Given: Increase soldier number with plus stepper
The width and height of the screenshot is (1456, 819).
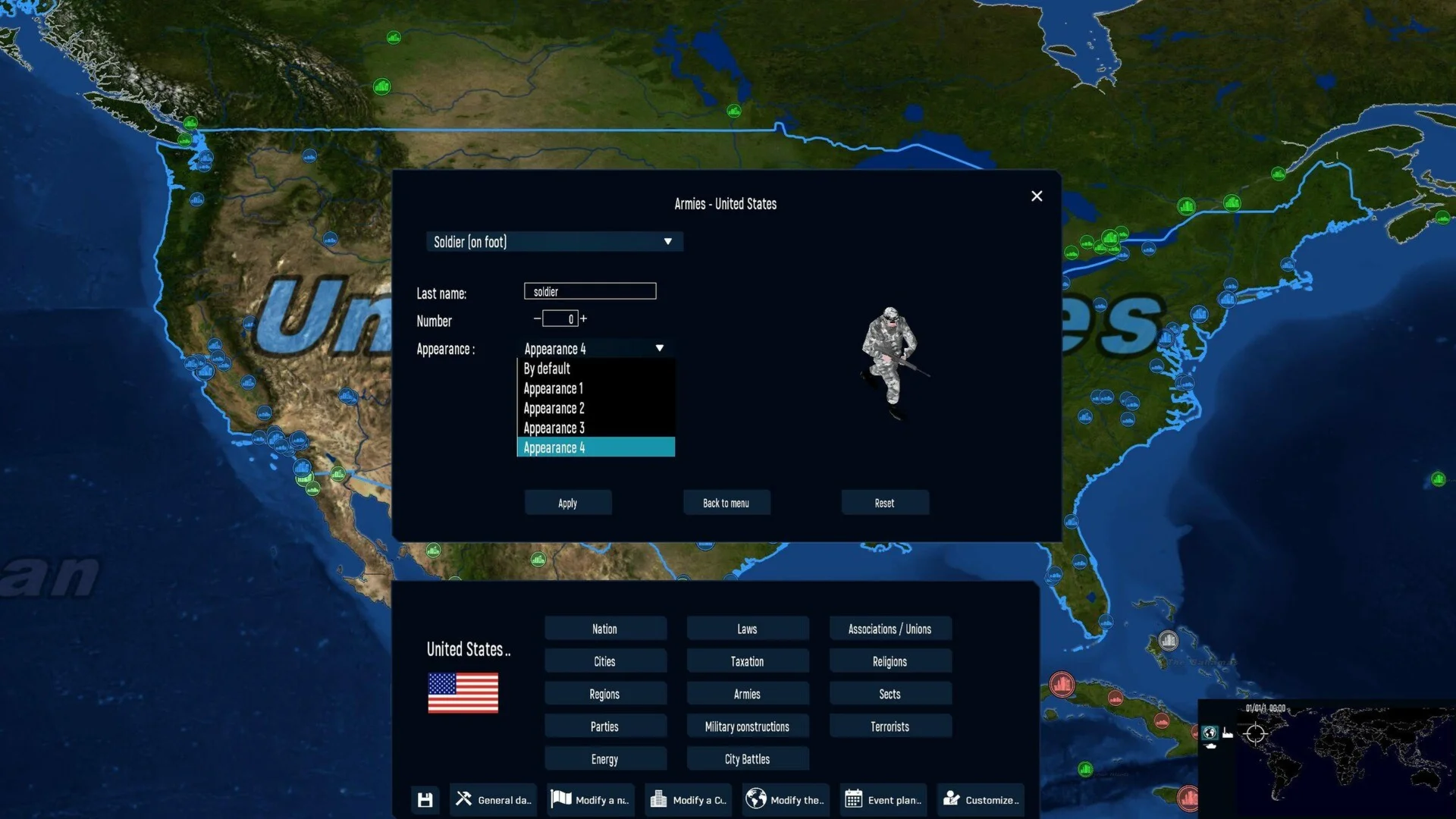Looking at the screenshot, I should pyautogui.click(x=583, y=318).
